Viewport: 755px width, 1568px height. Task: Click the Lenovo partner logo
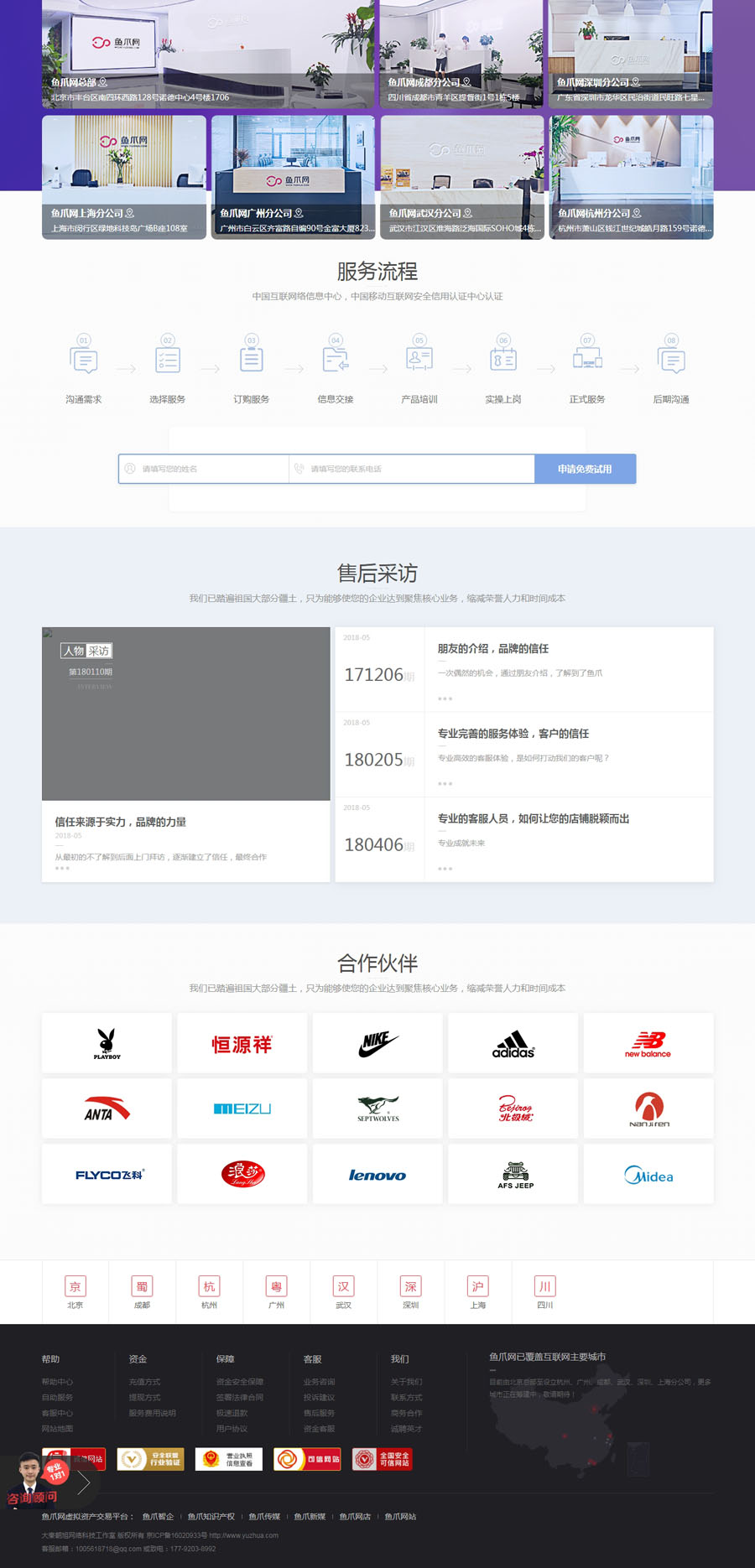(377, 1174)
